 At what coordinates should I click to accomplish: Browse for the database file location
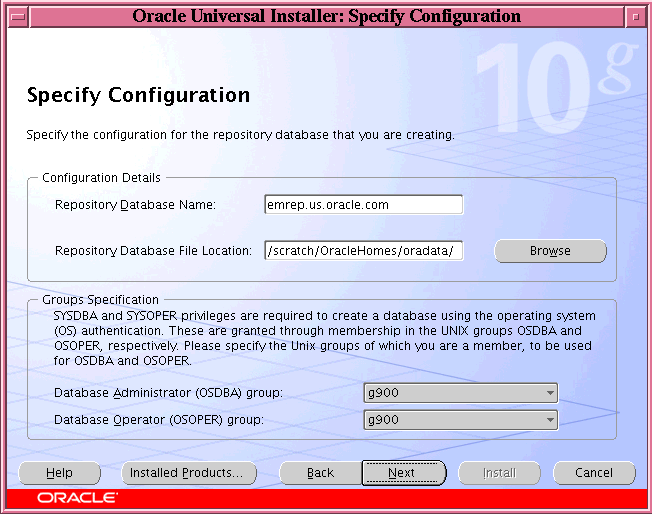coord(550,251)
